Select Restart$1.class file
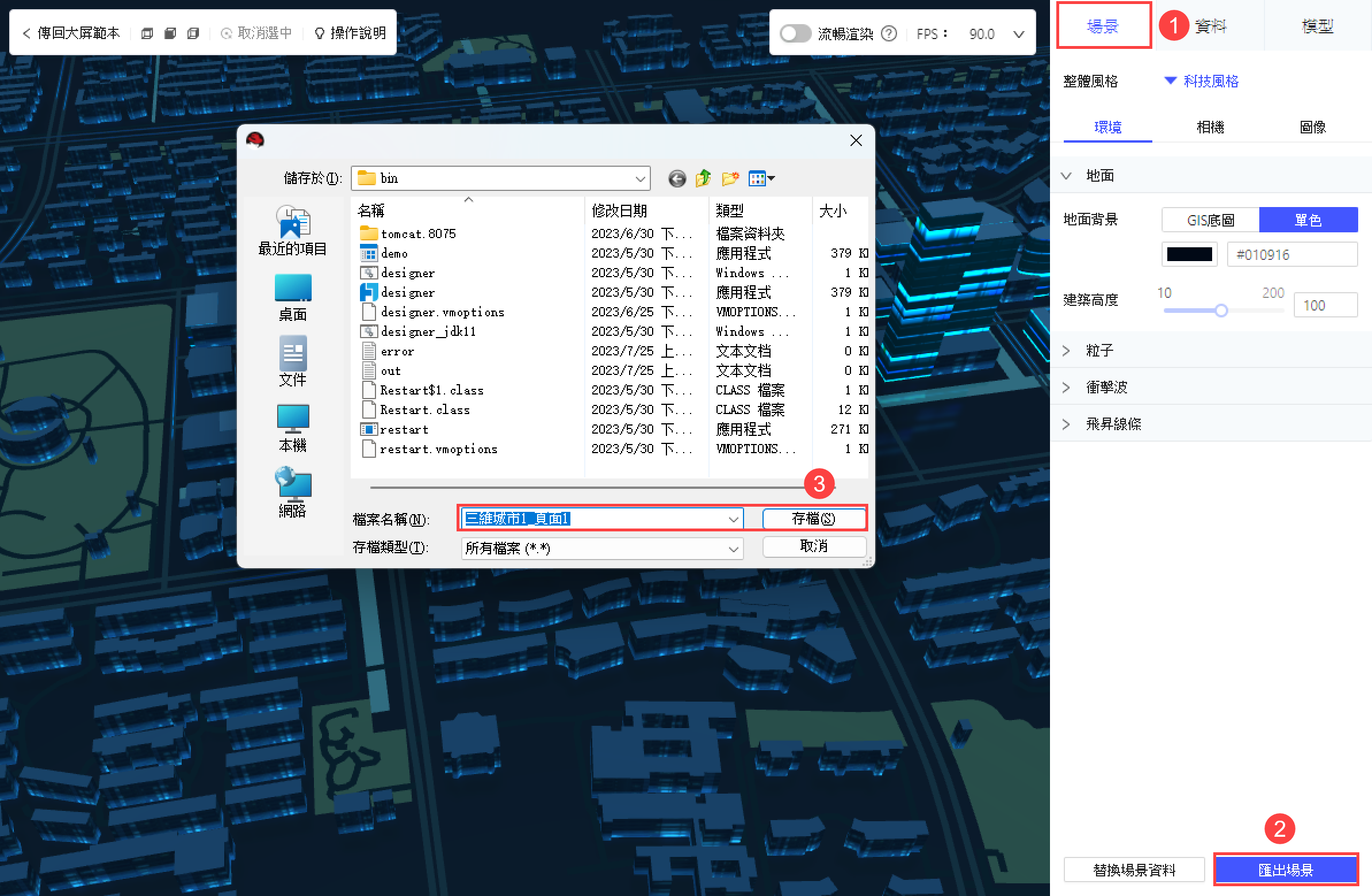This screenshot has width=1372, height=896. tap(423, 390)
